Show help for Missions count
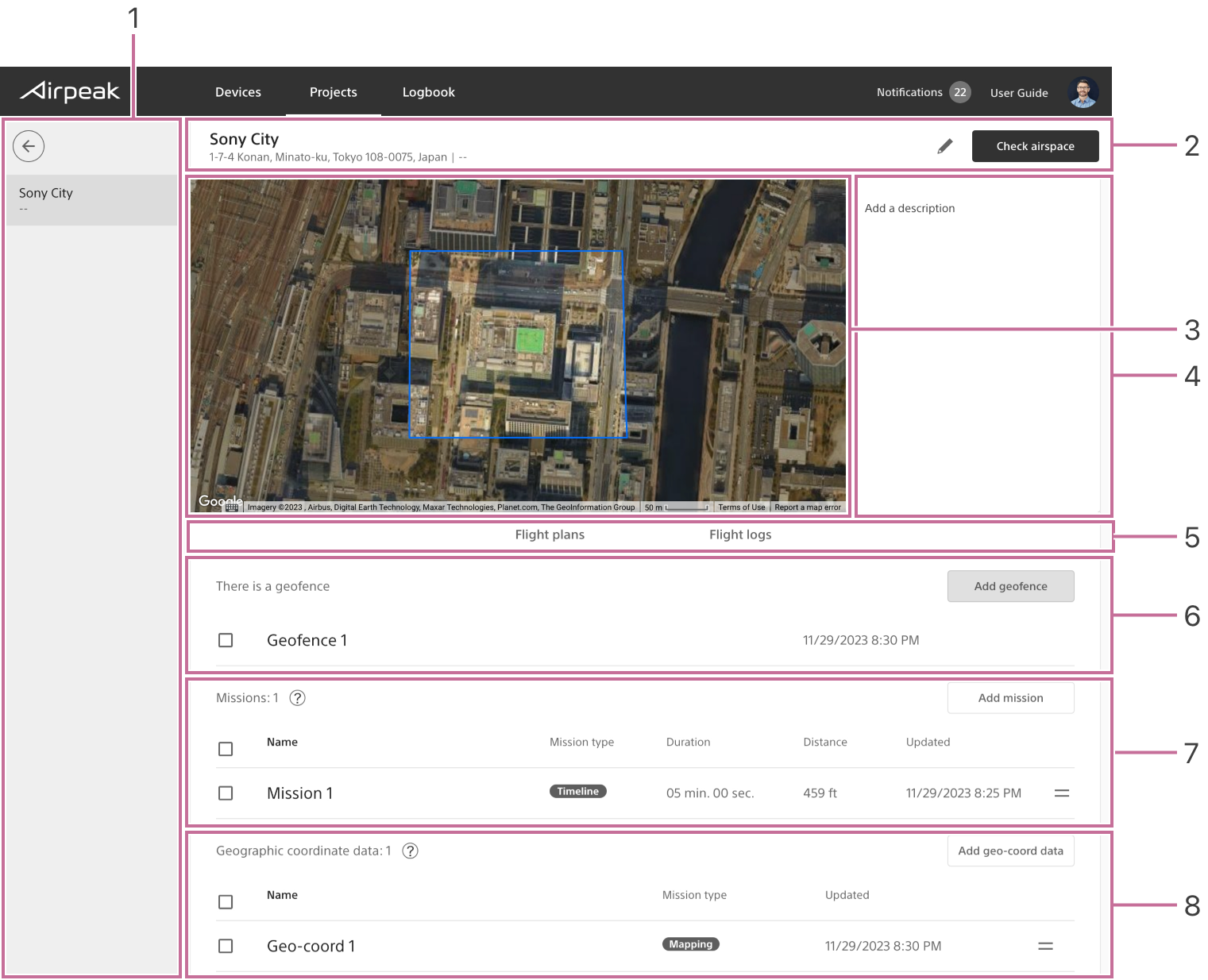 coord(297,698)
